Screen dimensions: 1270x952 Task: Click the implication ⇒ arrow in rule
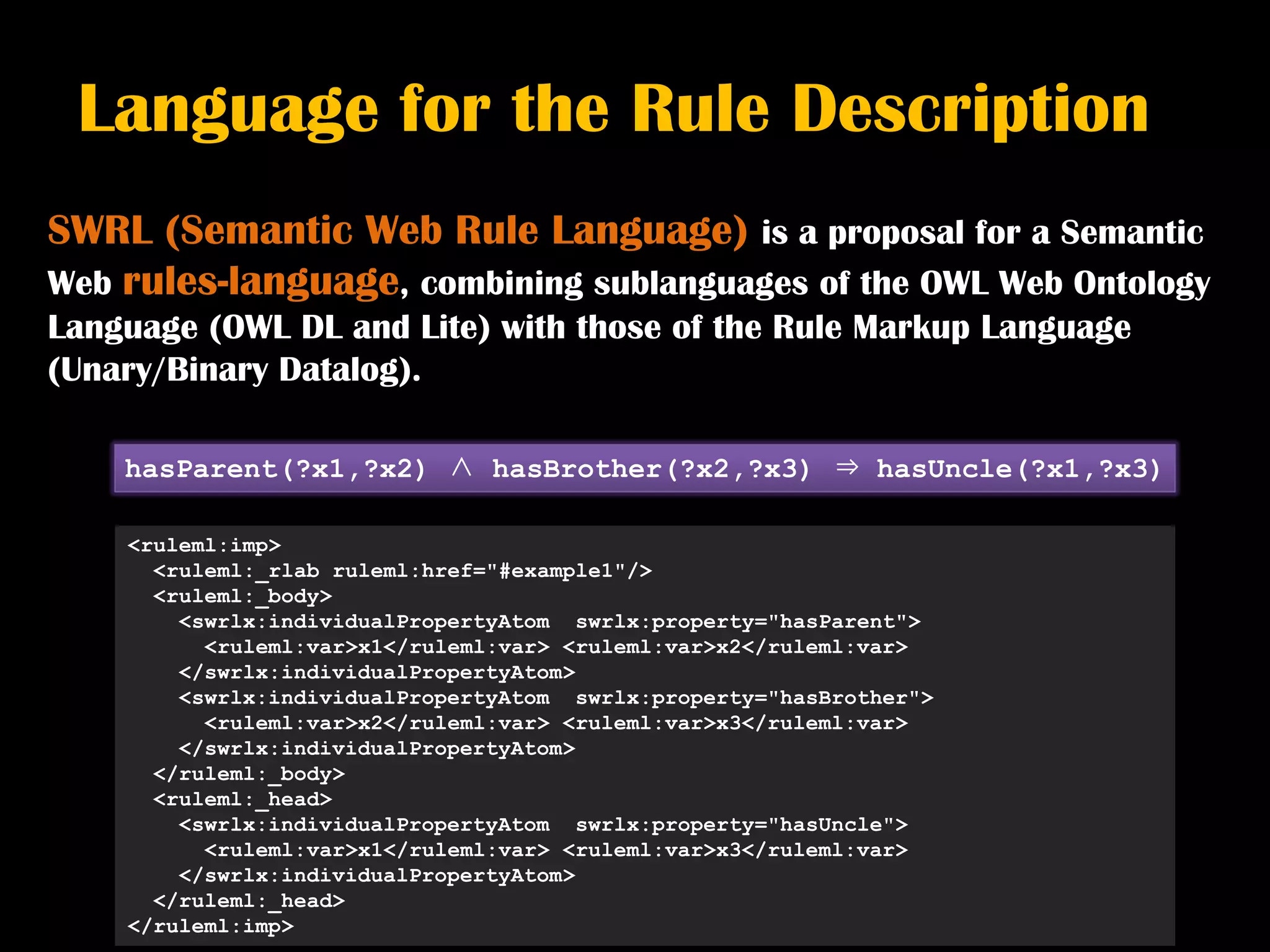847,467
